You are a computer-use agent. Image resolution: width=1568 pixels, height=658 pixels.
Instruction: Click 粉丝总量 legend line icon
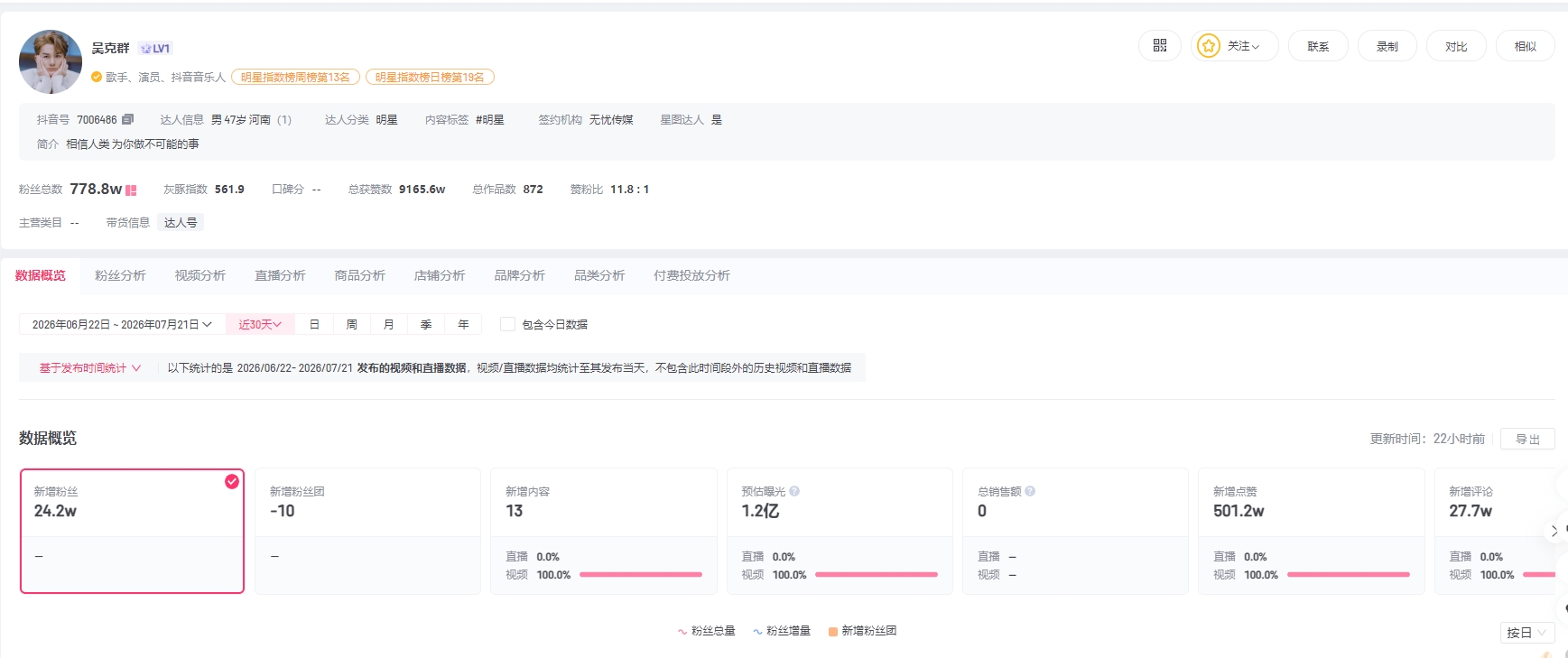coord(682,631)
